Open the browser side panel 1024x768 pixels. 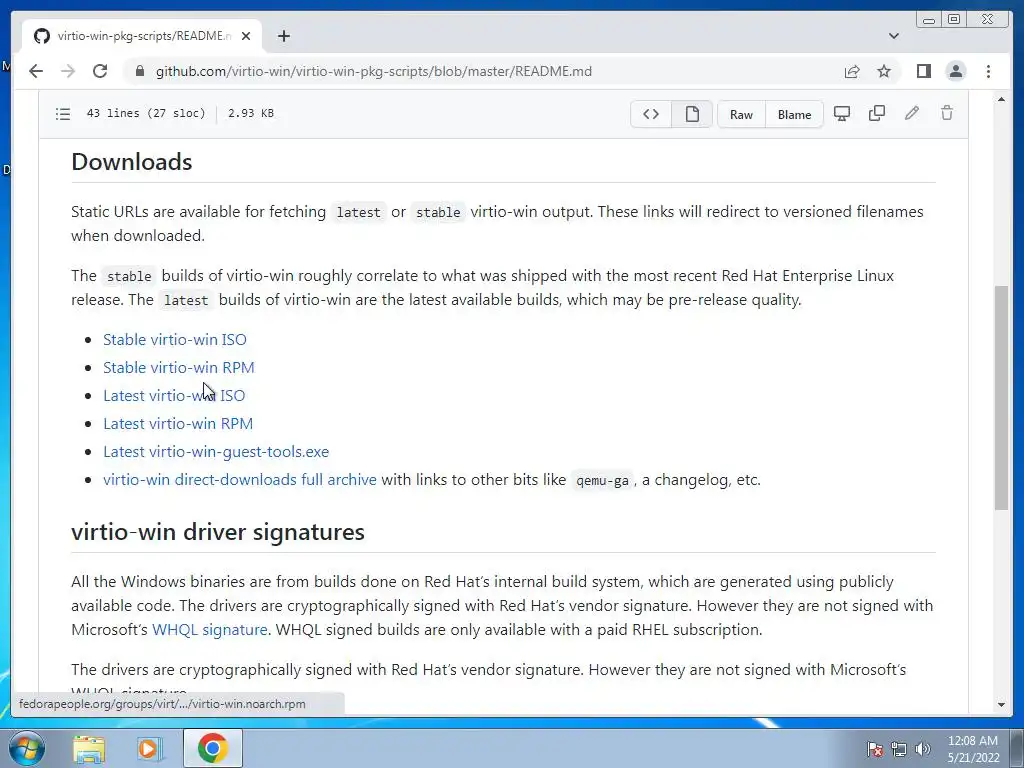pos(923,71)
